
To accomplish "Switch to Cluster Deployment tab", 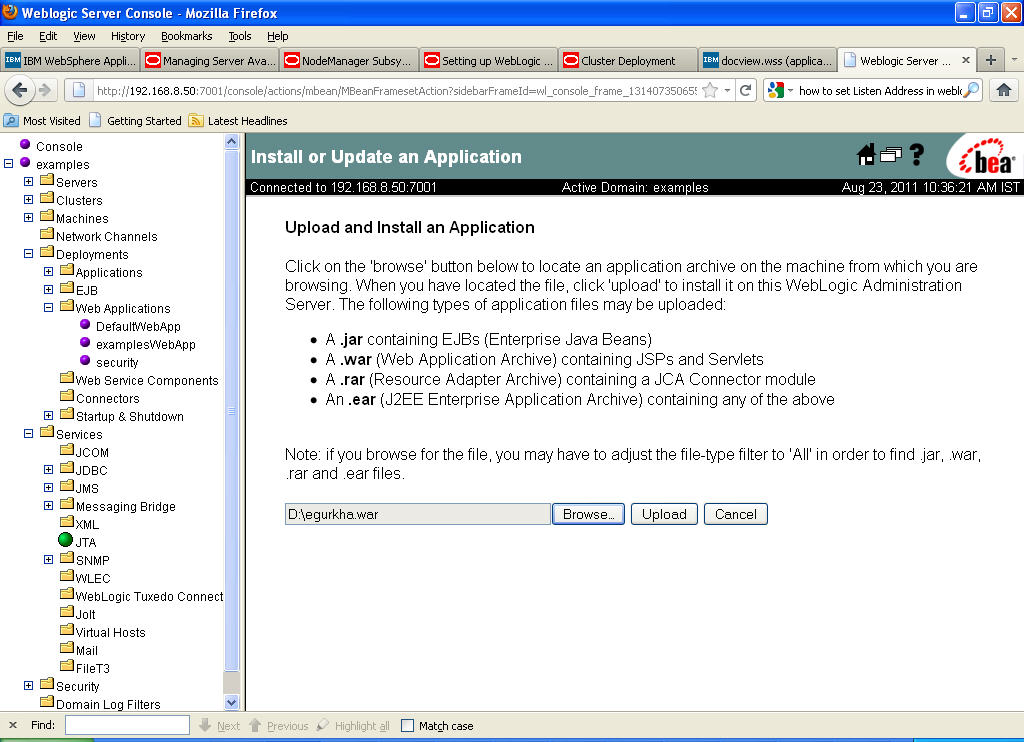I will (628, 60).
